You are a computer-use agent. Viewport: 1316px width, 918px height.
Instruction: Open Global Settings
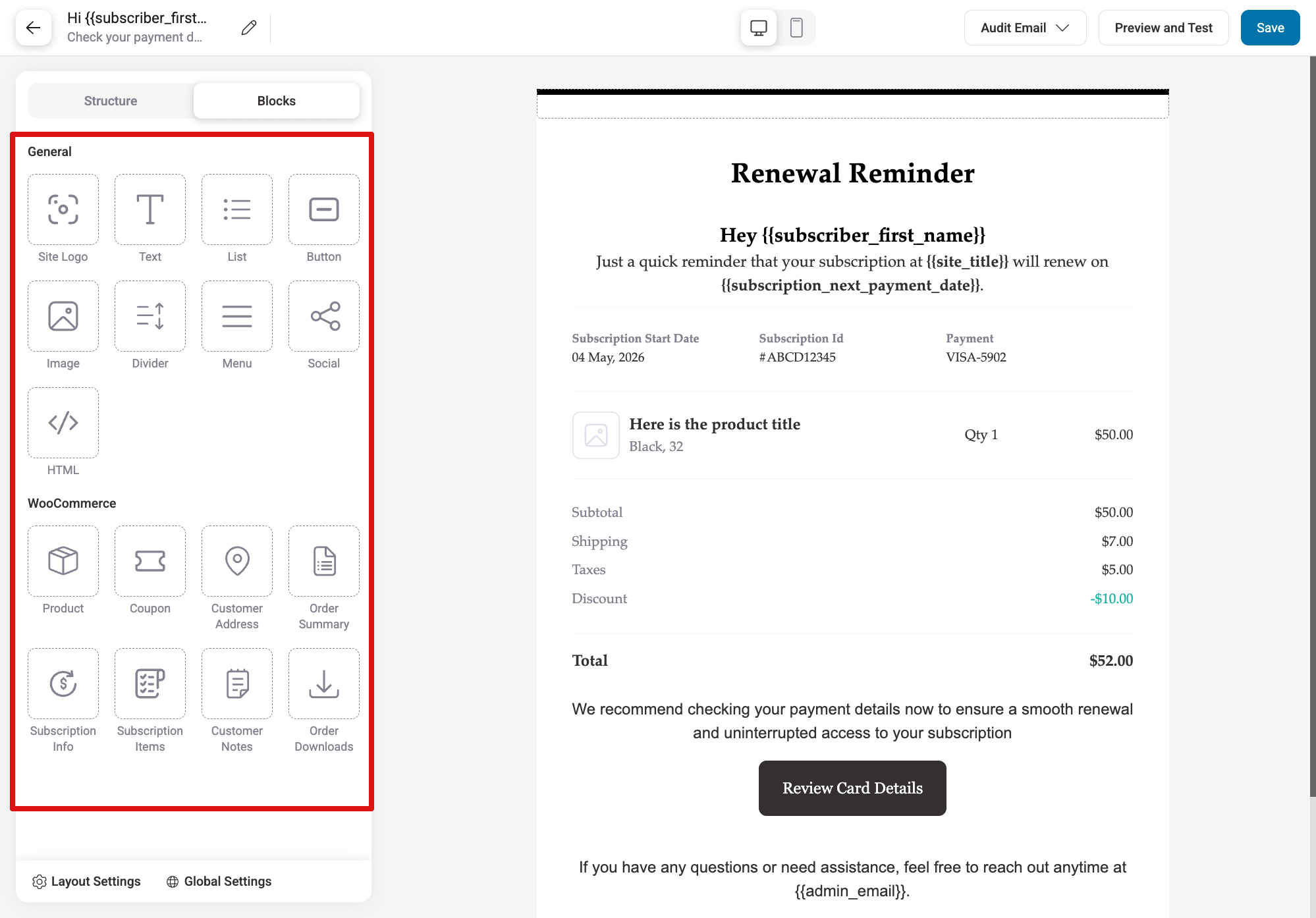tap(219, 881)
